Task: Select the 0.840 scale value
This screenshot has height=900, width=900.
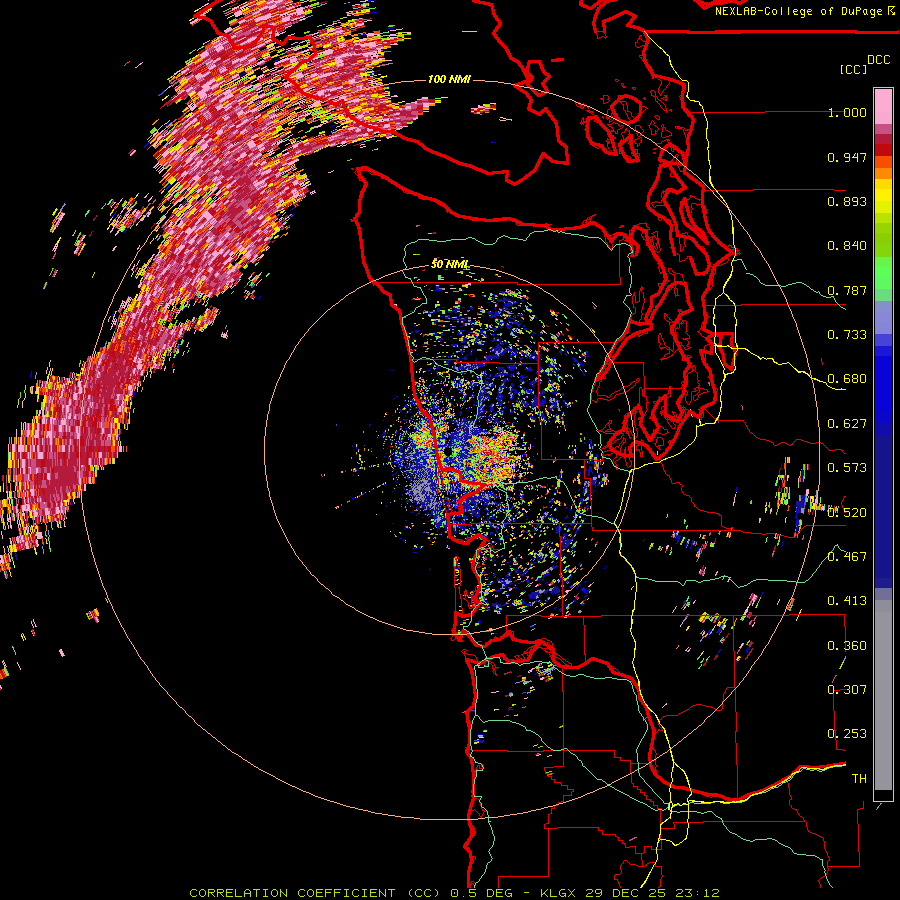Action: [x=847, y=246]
